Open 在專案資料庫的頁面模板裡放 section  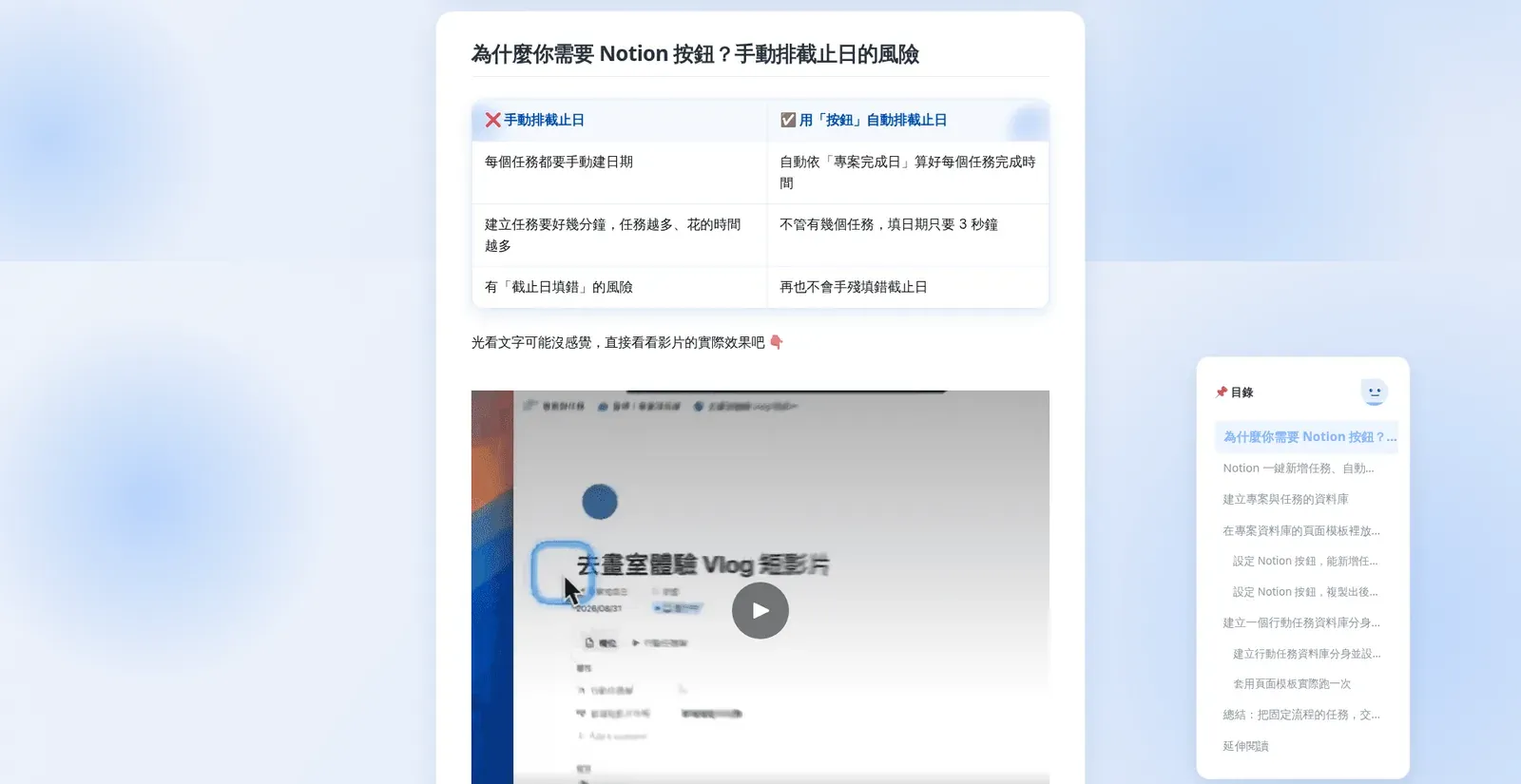1300,530
